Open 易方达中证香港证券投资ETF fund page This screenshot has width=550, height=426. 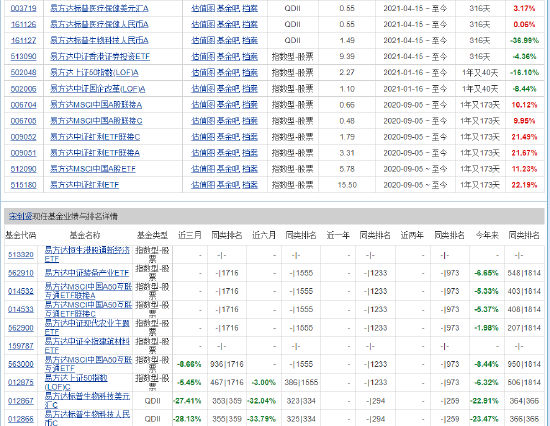(x=100, y=56)
